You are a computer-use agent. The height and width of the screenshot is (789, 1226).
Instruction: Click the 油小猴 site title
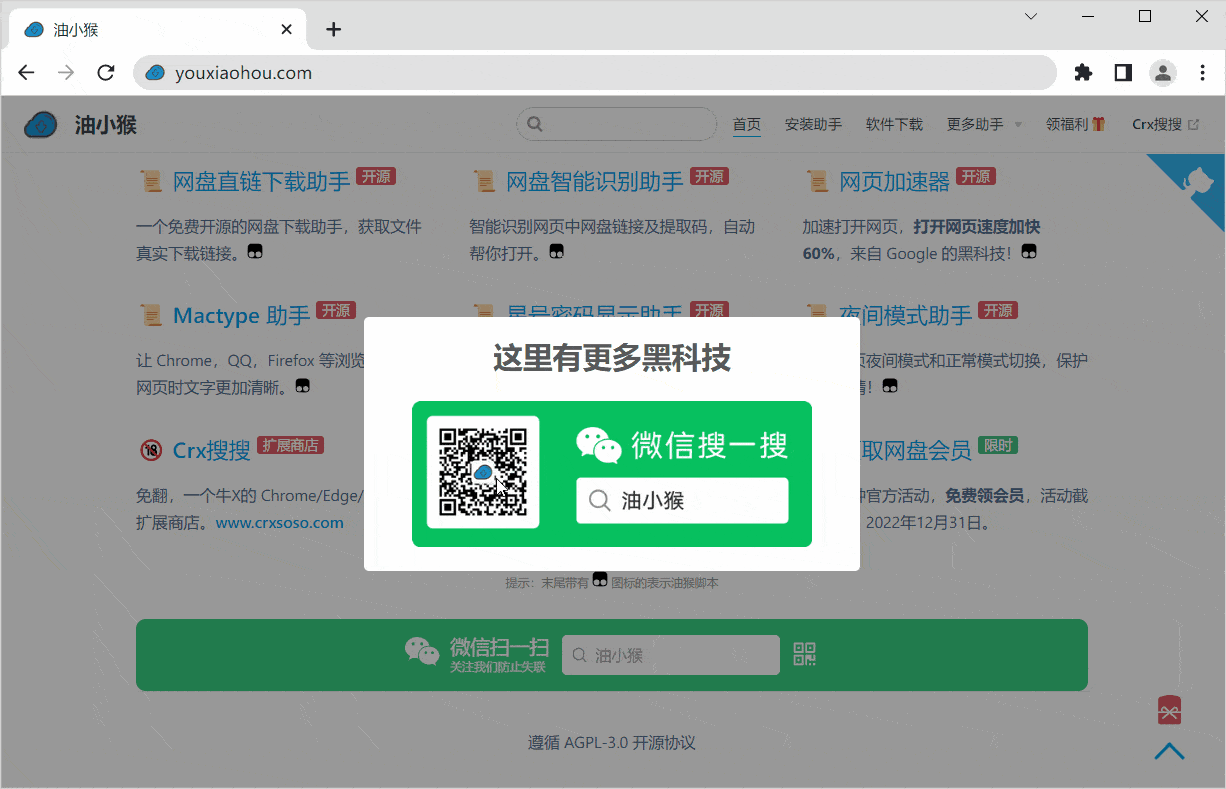pos(106,125)
